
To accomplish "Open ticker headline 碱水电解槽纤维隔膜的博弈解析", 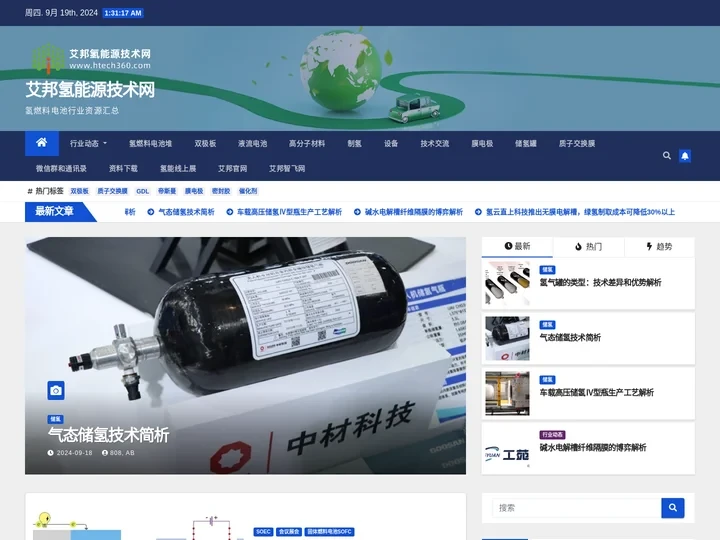I will (409, 212).
